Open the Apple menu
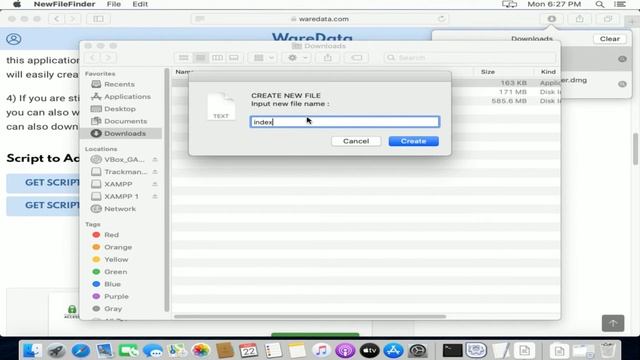 17,4
